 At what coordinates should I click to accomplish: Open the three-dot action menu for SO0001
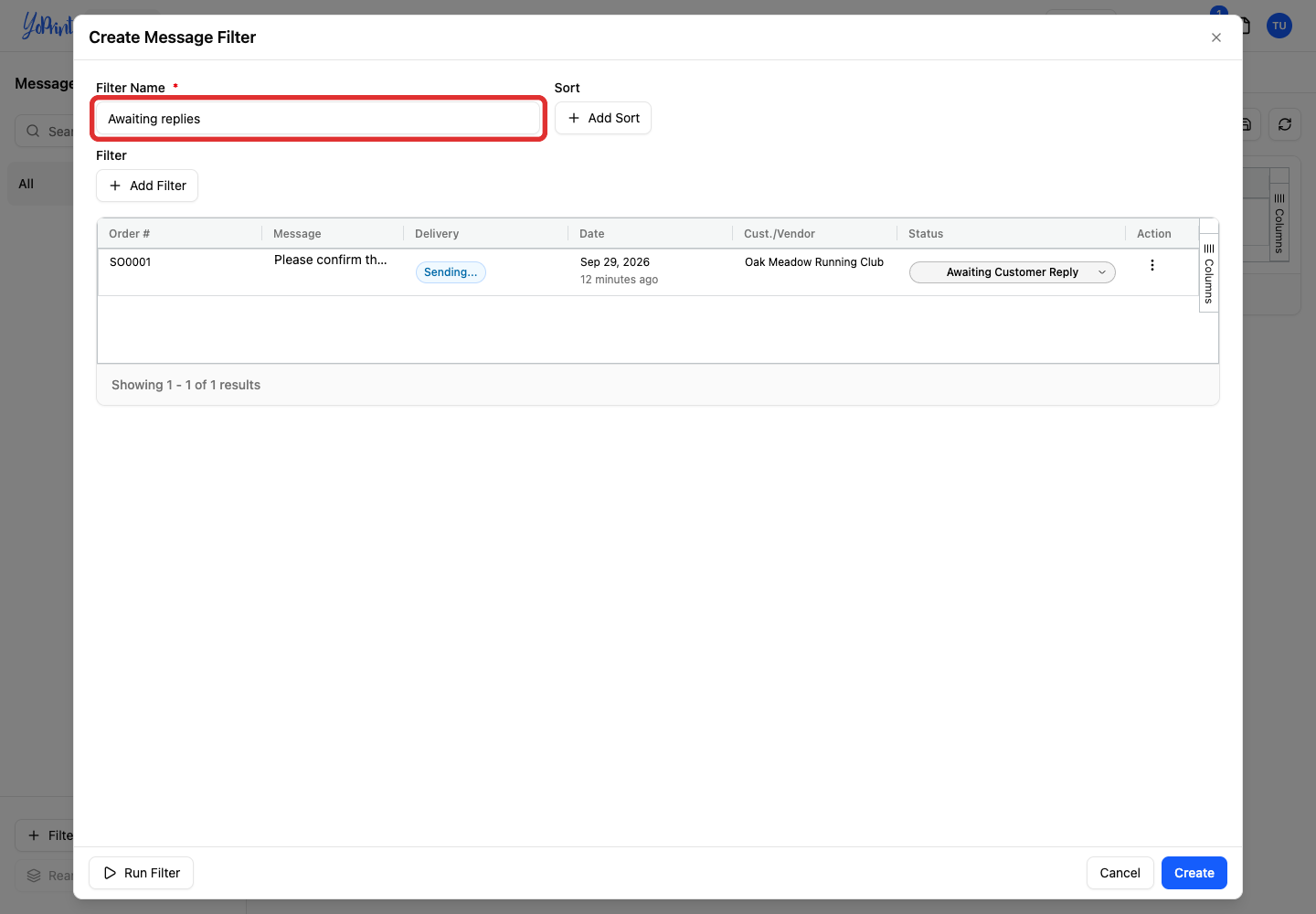click(1152, 265)
